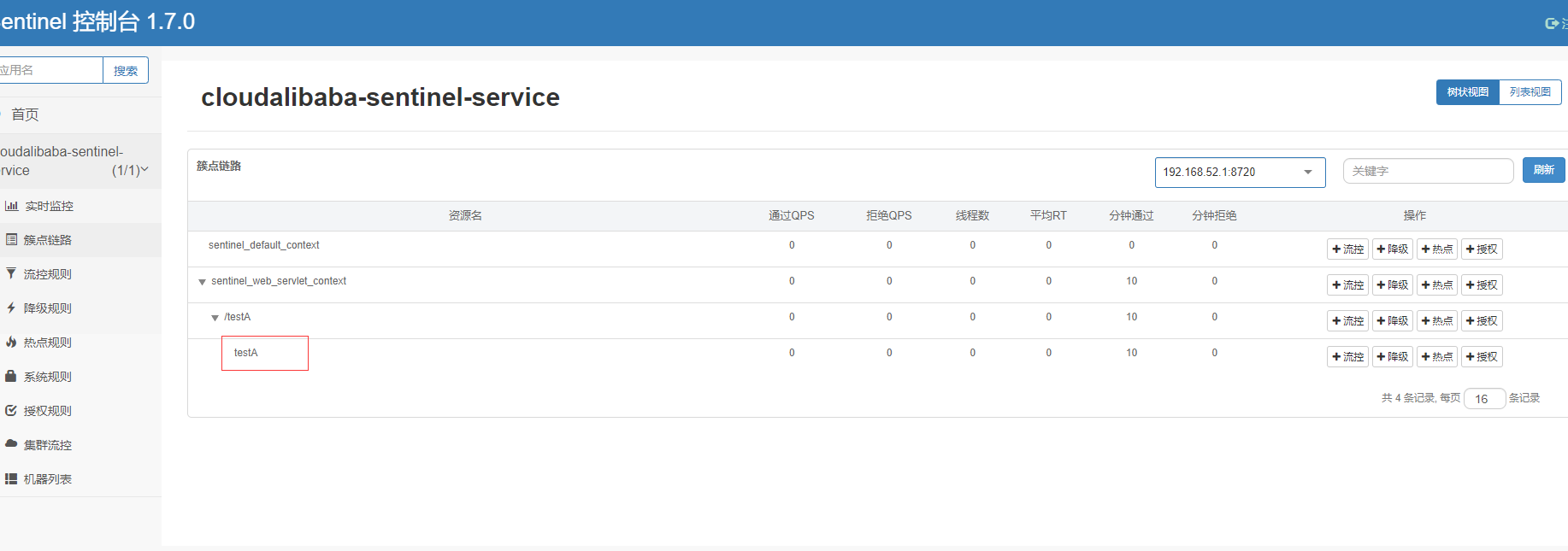Collapse the /testA tree node
Image resolution: width=1568 pixels, height=551 pixels.
coord(215,318)
